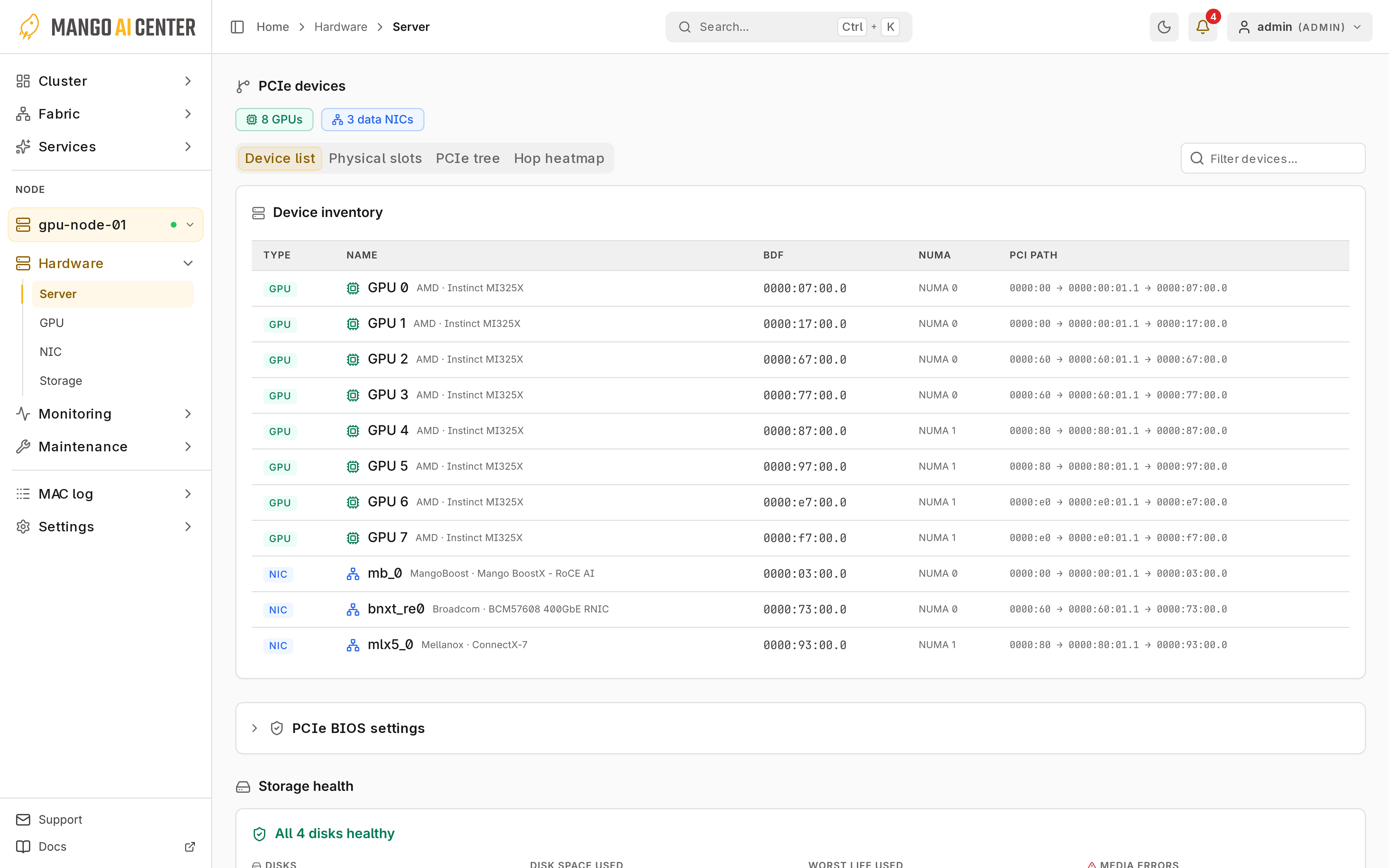
Task: Open Storage page in Hardware submenu
Action: tap(113, 381)
